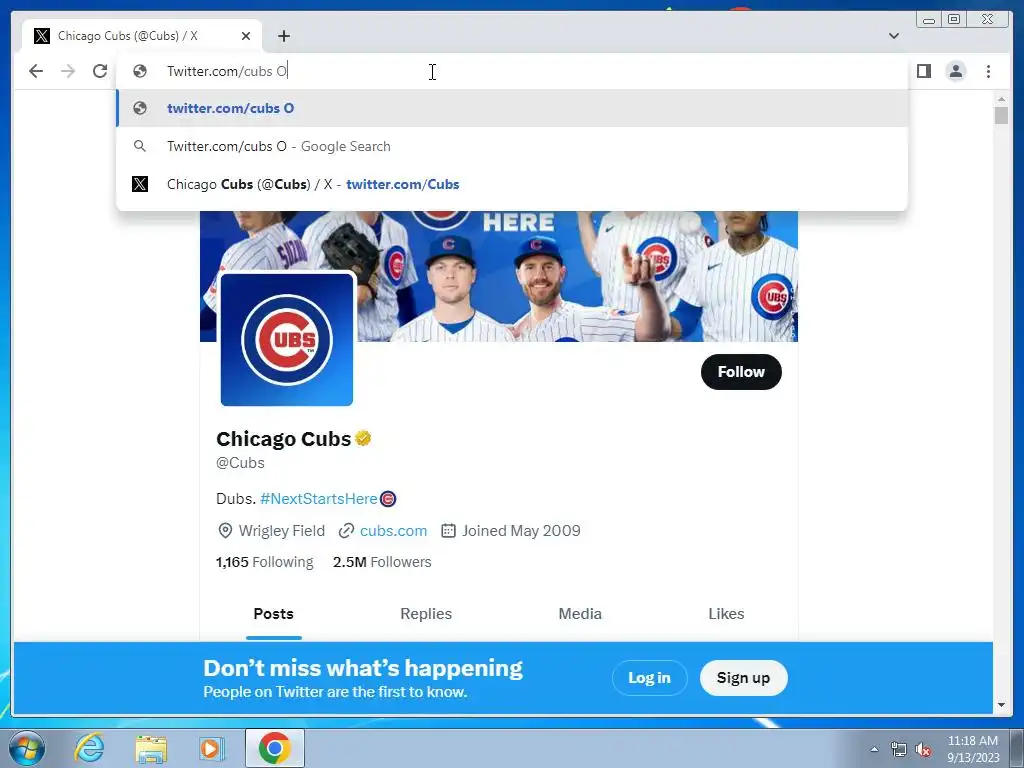Open Windows Explorer from the taskbar
Viewport: 1024px width, 768px height.
tap(151, 748)
